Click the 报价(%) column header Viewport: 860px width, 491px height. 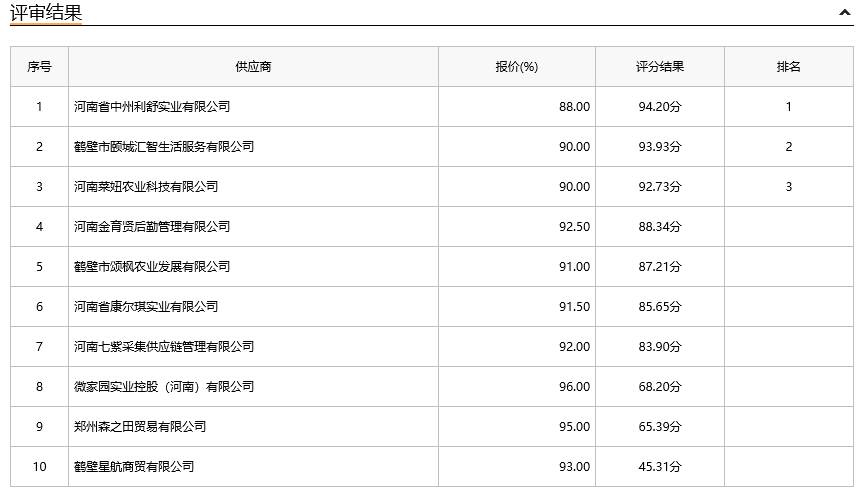pos(517,67)
